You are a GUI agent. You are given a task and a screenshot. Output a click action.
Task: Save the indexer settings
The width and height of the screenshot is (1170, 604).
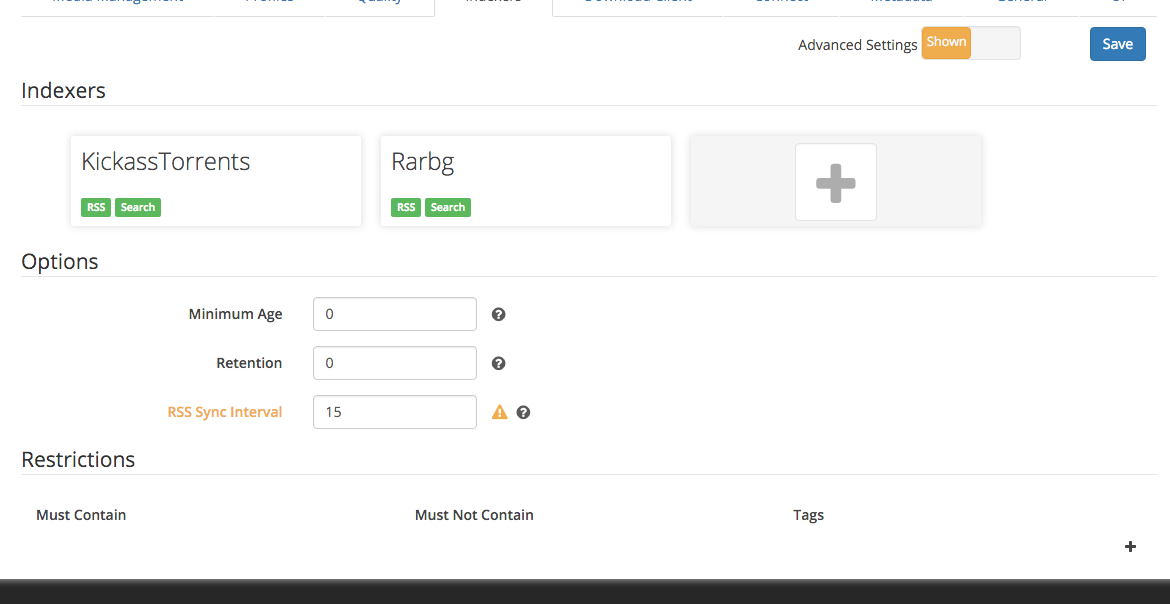(x=1117, y=44)
